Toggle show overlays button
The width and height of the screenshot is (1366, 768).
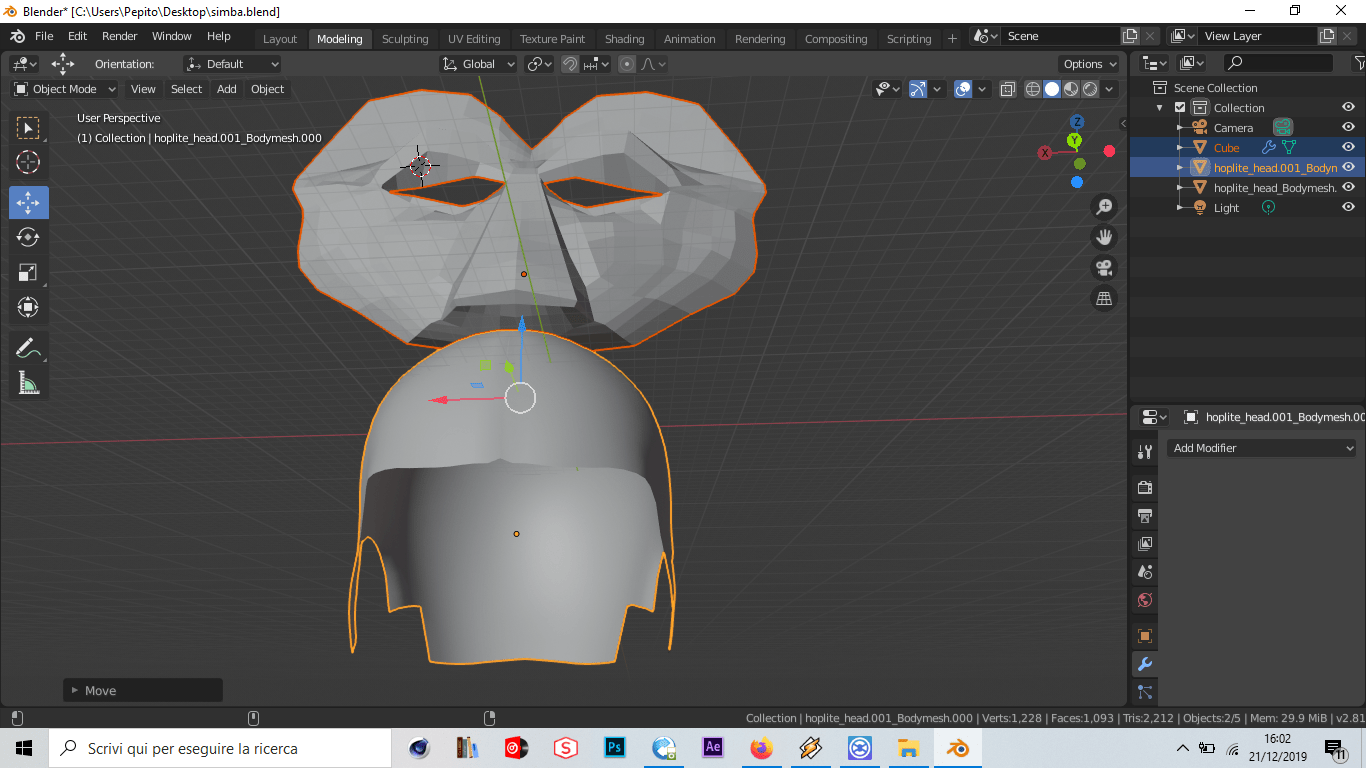[x=963, y=89]
